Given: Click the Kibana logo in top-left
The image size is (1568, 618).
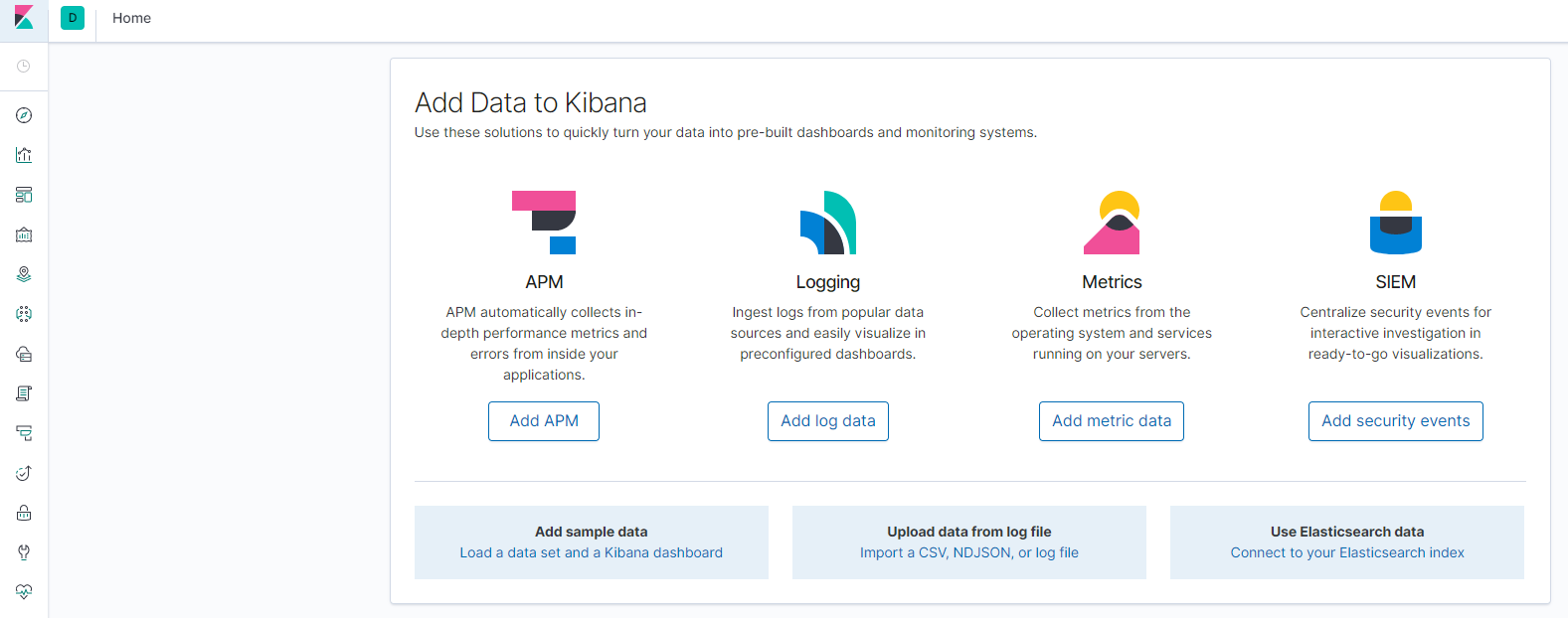Looking at the screenshot, I should click(24, 18).
